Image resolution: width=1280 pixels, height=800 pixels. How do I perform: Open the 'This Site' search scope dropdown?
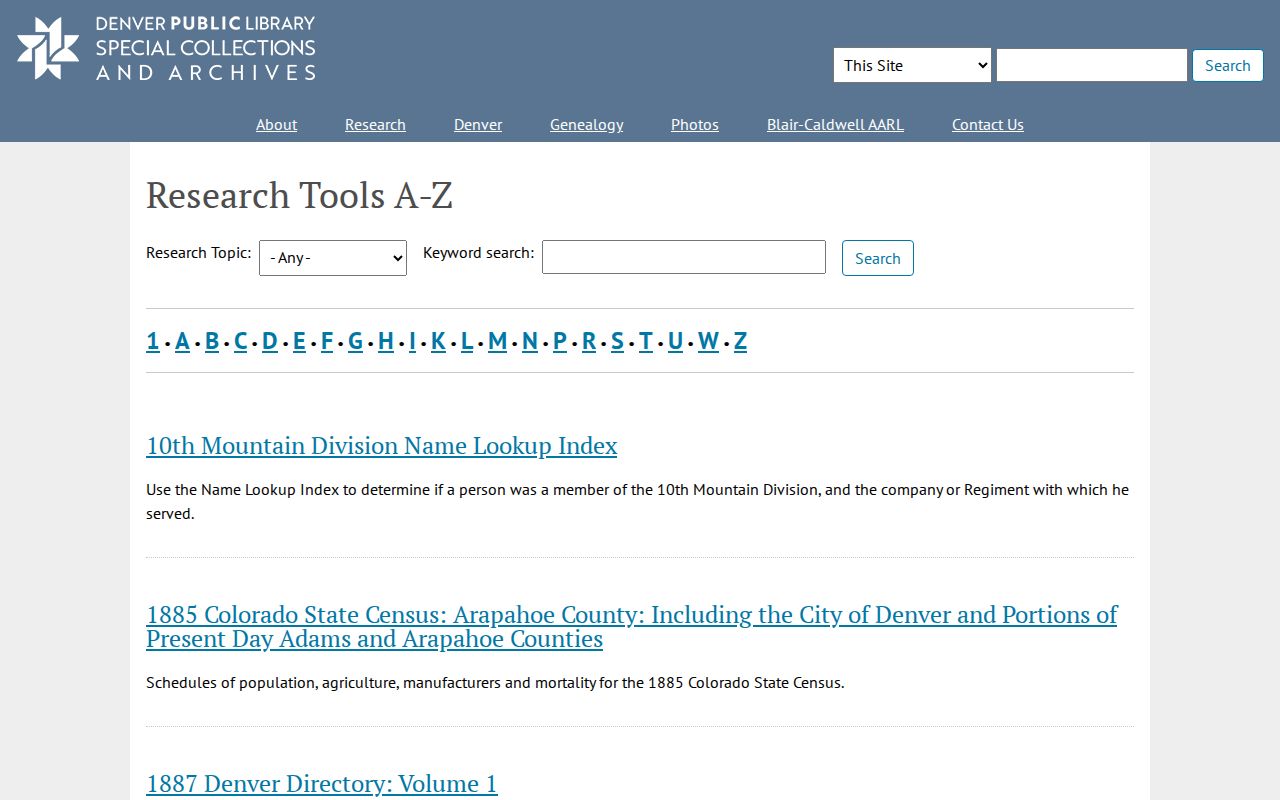point(912,65)
